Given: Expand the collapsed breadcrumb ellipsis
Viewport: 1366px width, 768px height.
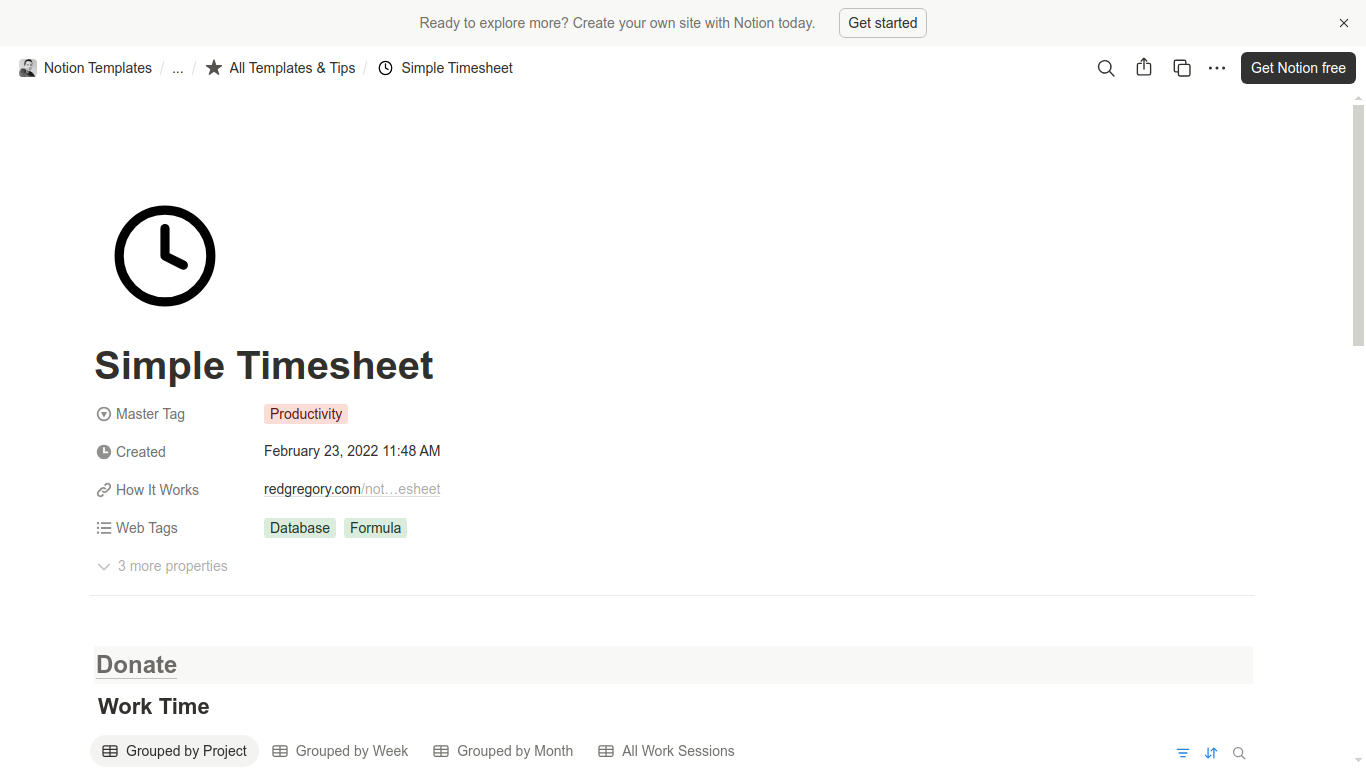Looking at the screenshot, I should (x=178, y=68).
